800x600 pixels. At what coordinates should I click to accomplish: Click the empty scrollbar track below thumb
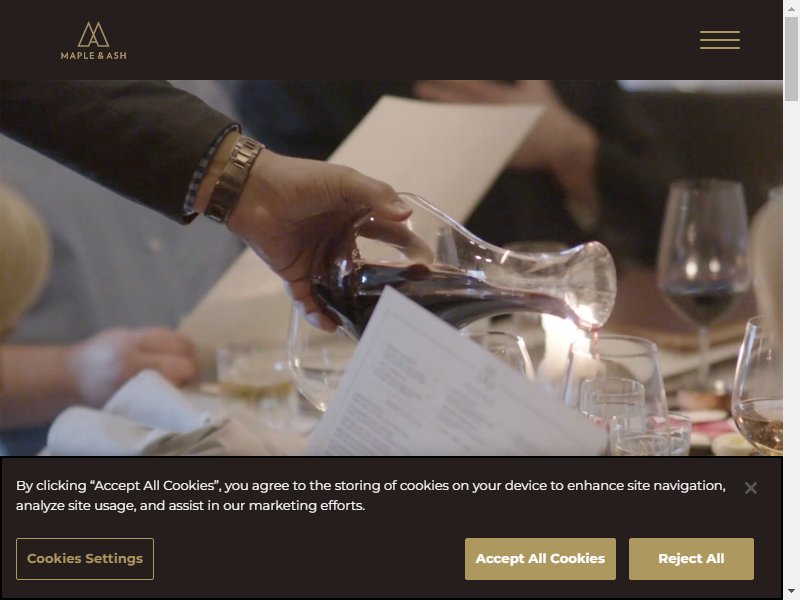pyautogui.click(x=791, y=342)
